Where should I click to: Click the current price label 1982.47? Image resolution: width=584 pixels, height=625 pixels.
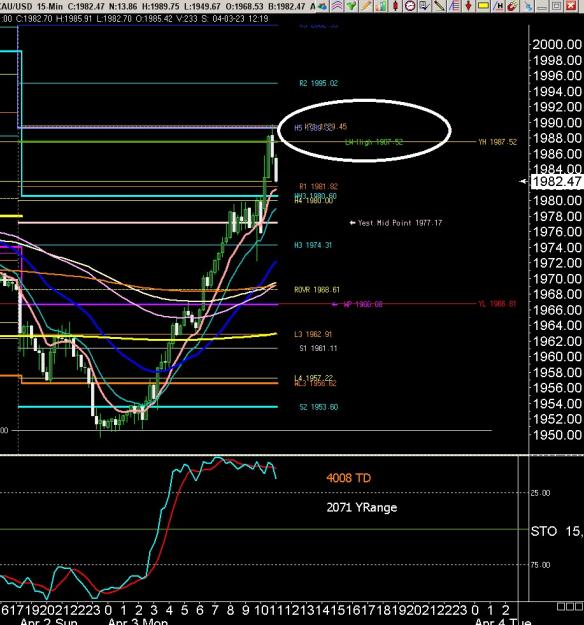coord(556,181)
